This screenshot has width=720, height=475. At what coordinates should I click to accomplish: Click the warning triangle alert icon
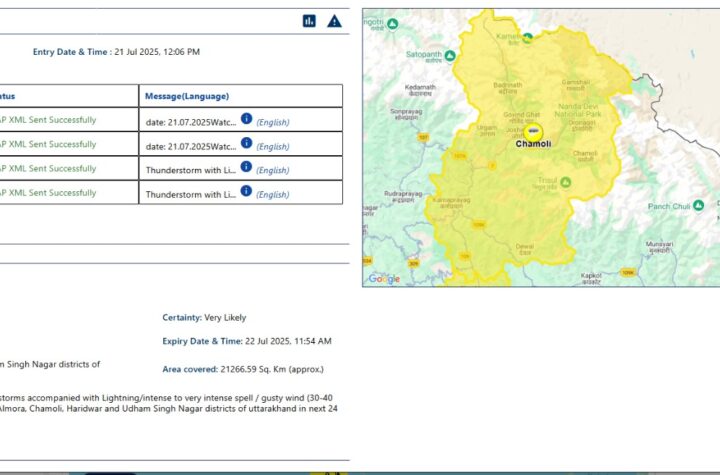pyautogui.click(x=334, y=21)
